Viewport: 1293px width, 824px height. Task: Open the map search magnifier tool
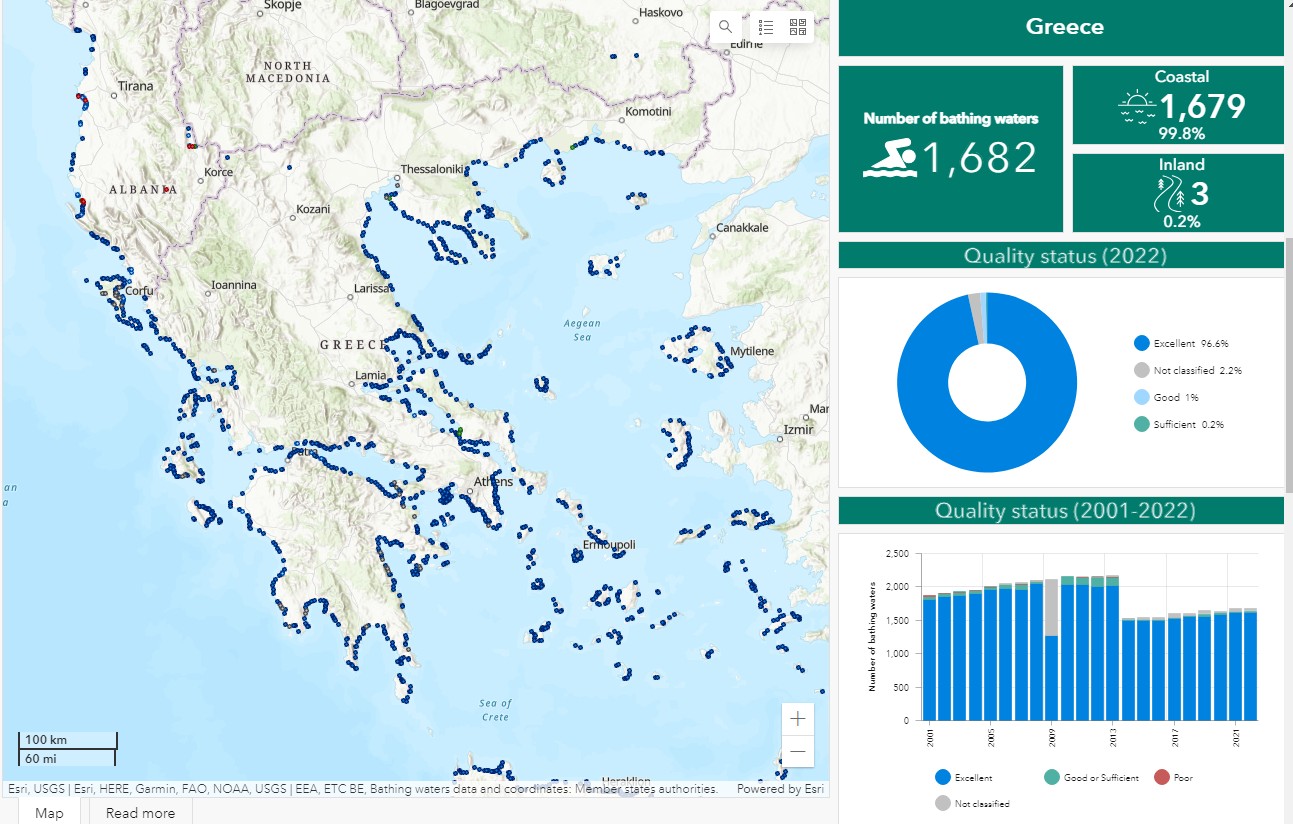pos(726,27)
